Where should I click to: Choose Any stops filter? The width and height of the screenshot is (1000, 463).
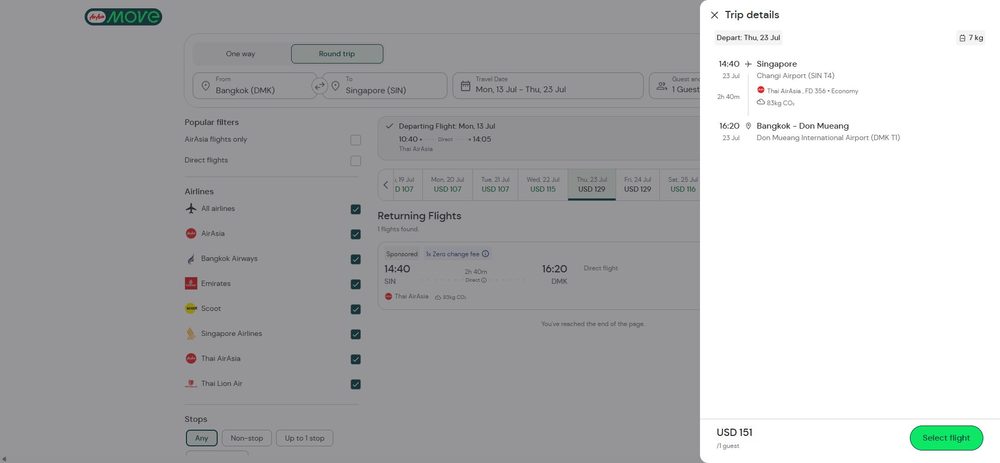click(x=202, y=438)
